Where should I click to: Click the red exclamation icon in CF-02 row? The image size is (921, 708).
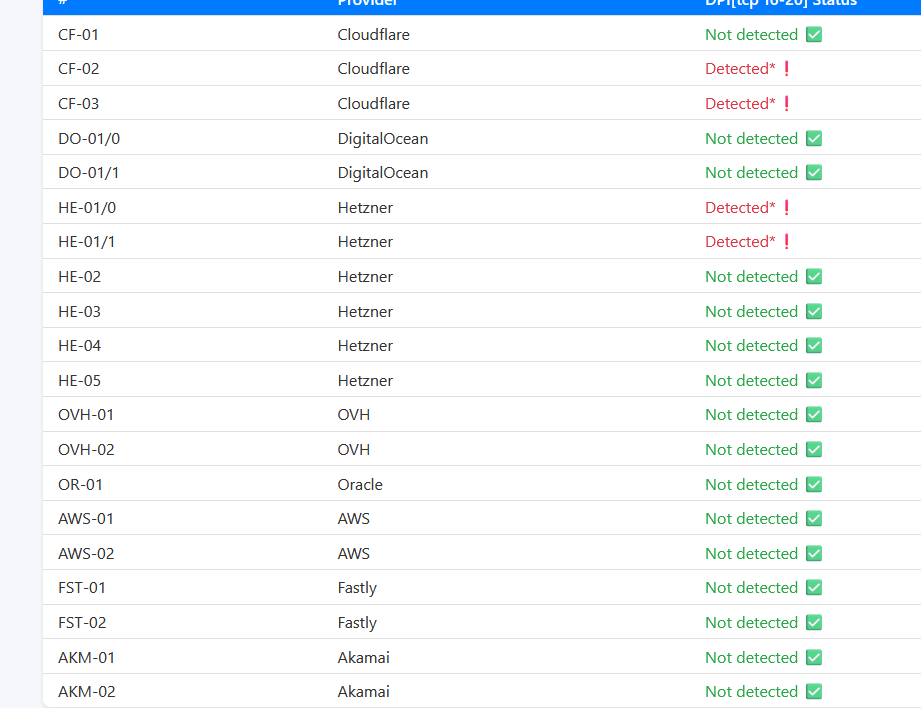pyautogui.click(x=786, y=69)
